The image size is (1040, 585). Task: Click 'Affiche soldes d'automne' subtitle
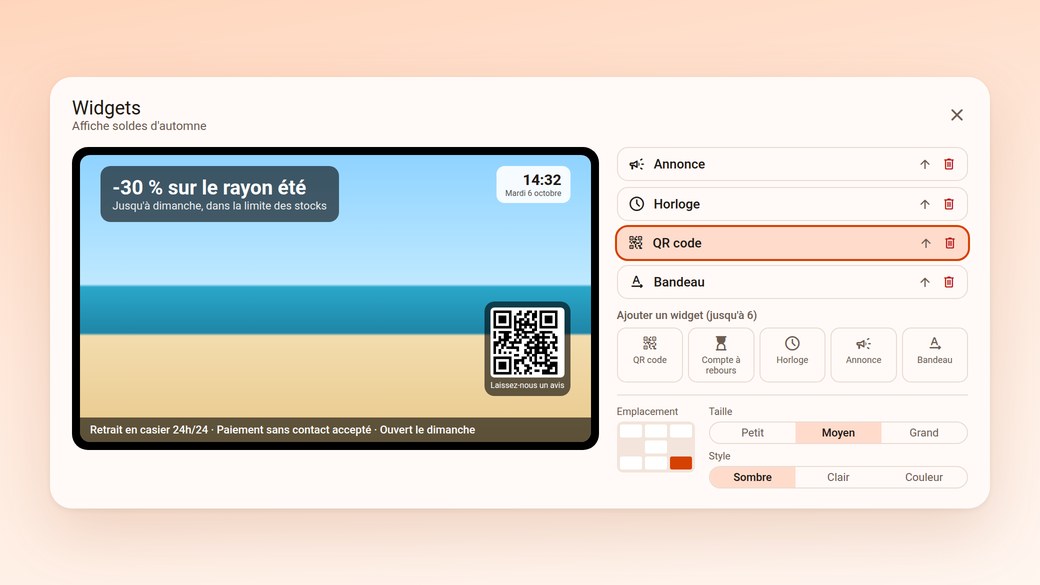tap(139, 126)
